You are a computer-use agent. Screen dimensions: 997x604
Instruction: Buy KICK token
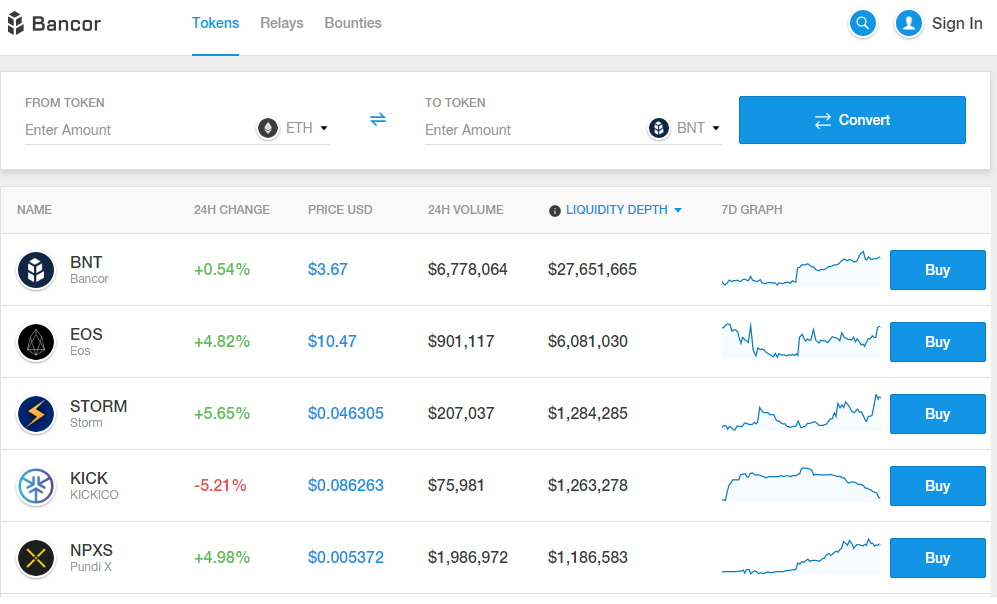(937, 486)
